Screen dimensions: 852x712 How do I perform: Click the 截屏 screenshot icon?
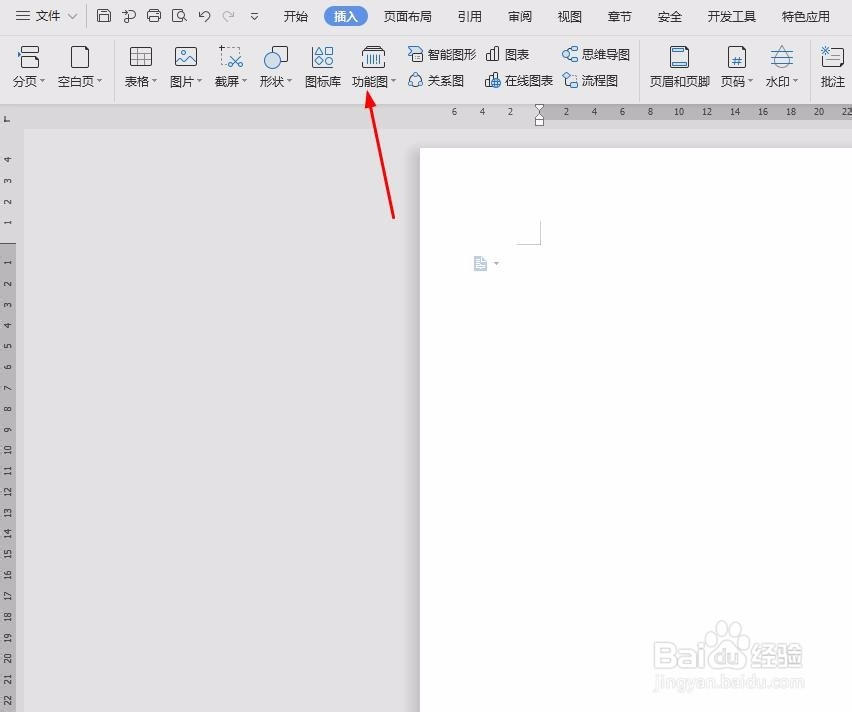(x=230, y=57)
